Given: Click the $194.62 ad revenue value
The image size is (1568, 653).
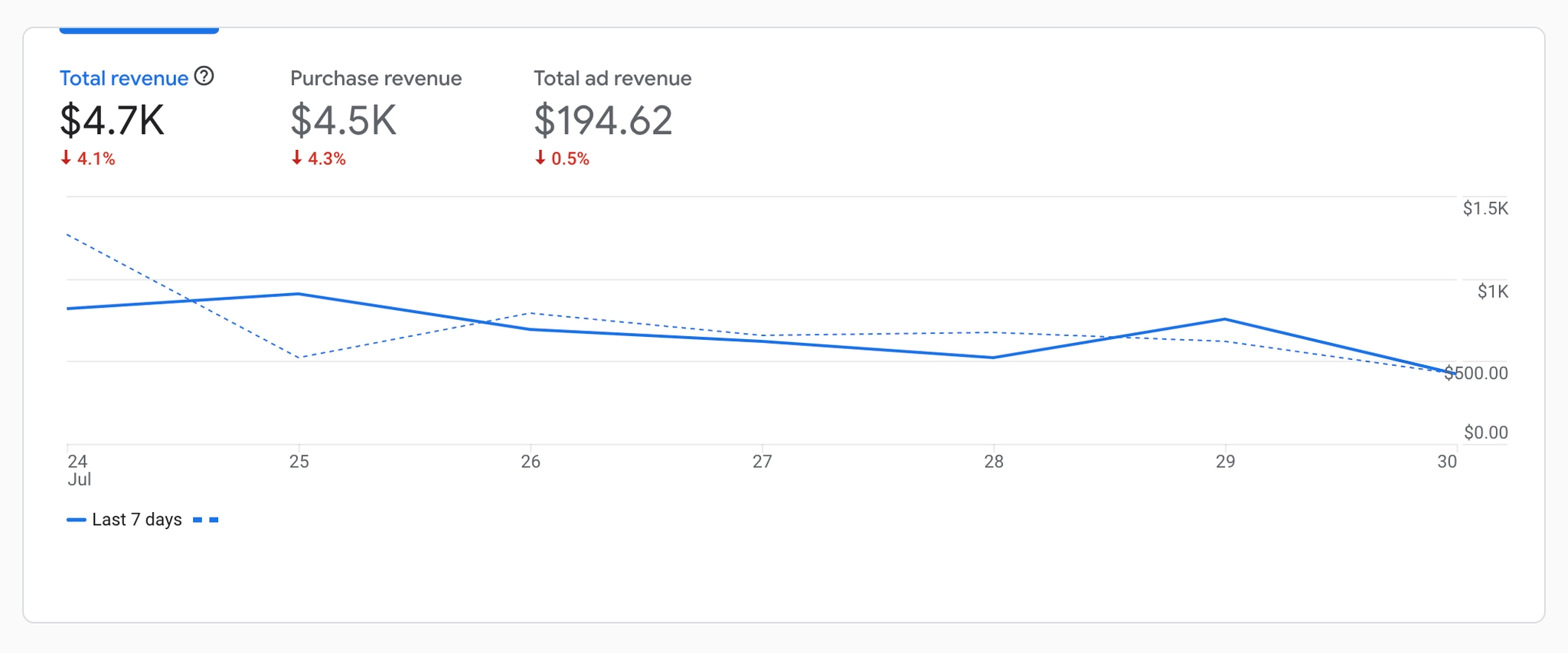Looking at the screenshot, I should [x=603, y=120].
